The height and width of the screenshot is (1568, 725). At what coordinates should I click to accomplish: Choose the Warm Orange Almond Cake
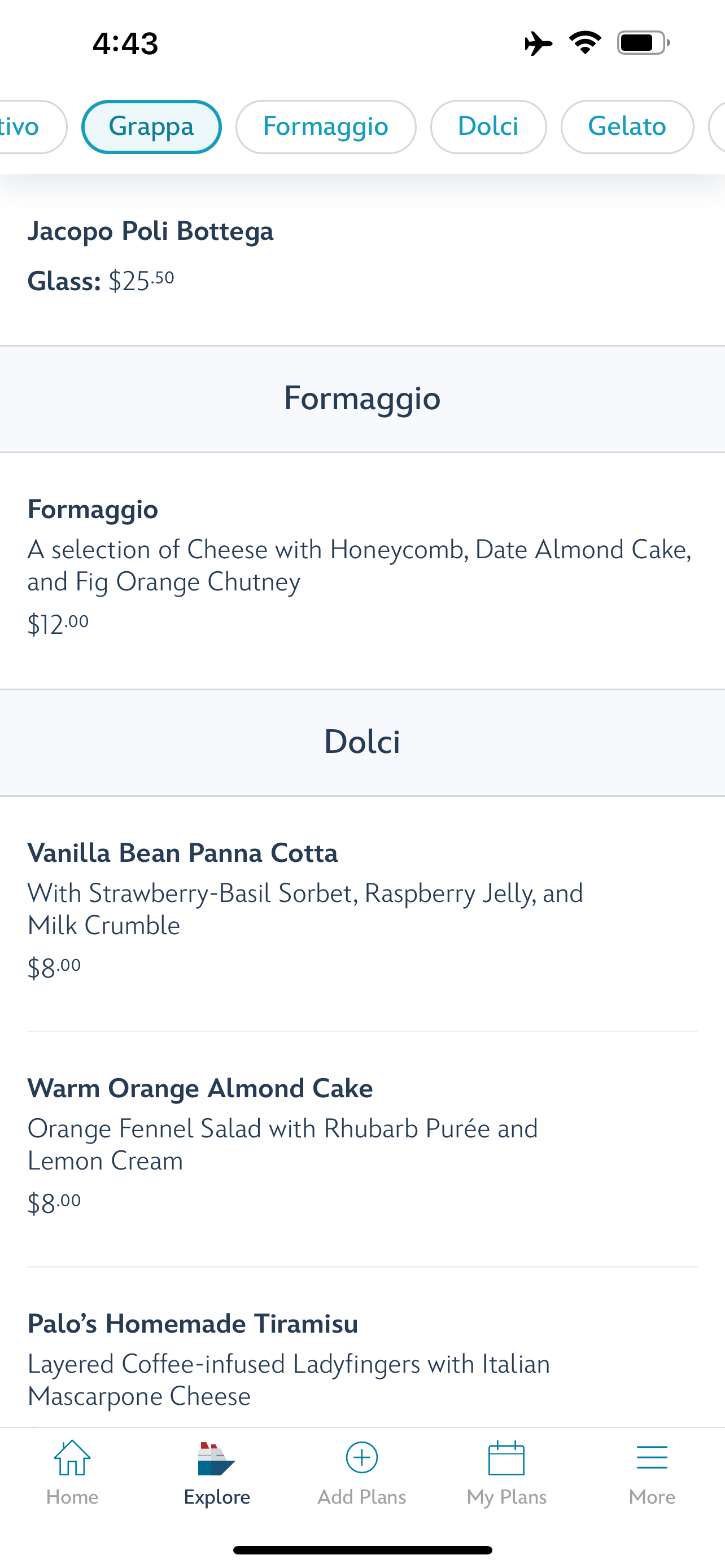point(200,1088)
